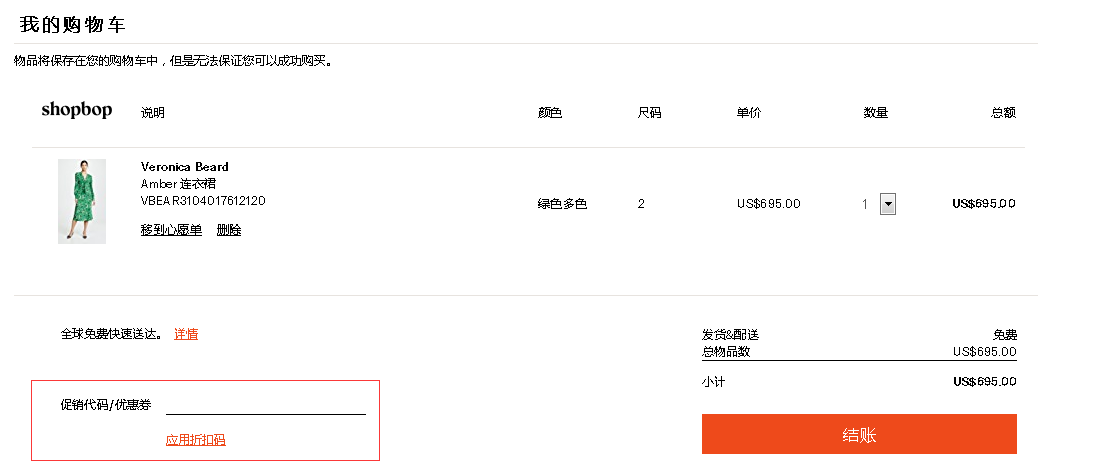This screenshot has height=476, width=1095.
Task: Click the Veronica Beard brand name
Action: tap(185, 167)
